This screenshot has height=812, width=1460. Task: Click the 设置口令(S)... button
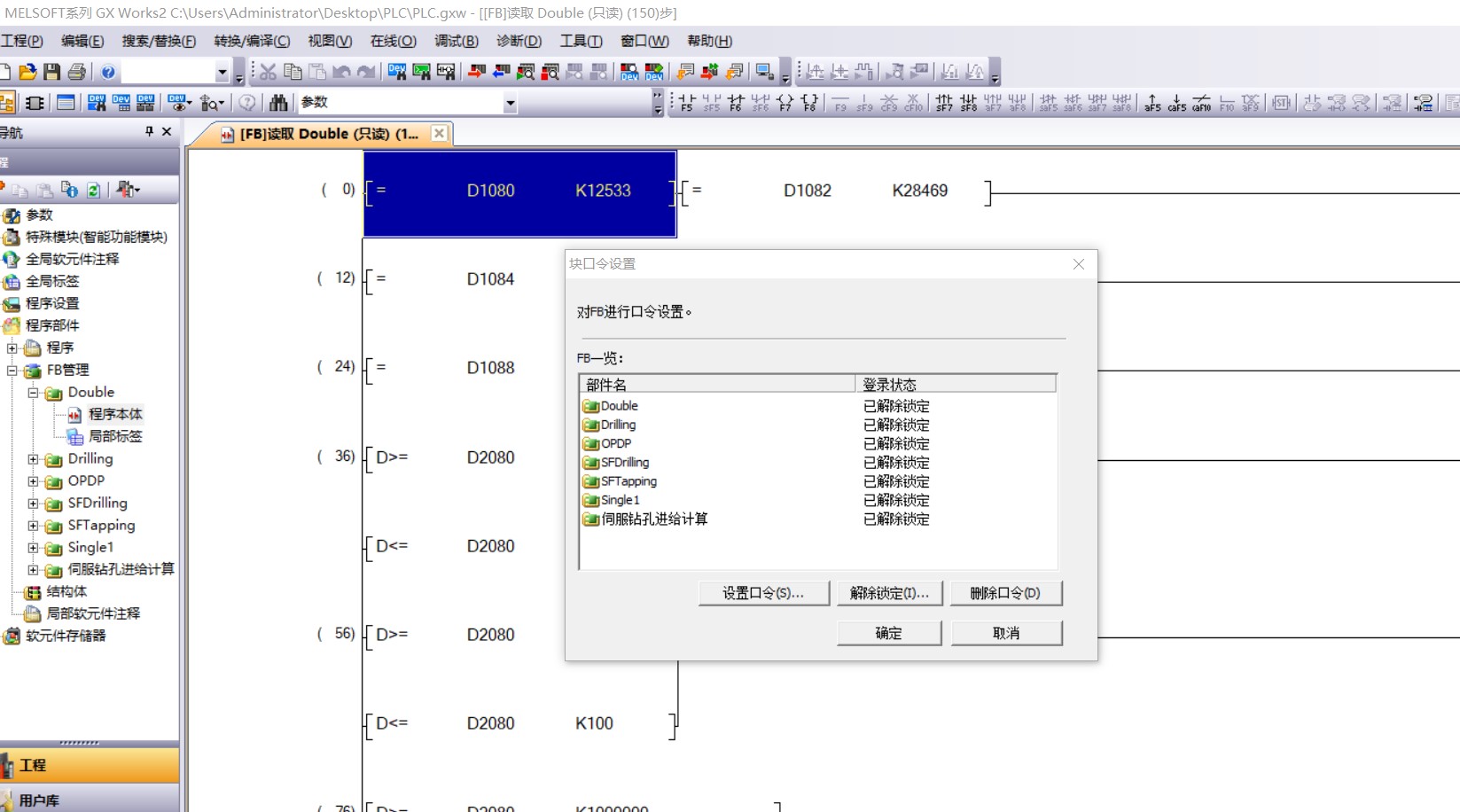(763, 593)
